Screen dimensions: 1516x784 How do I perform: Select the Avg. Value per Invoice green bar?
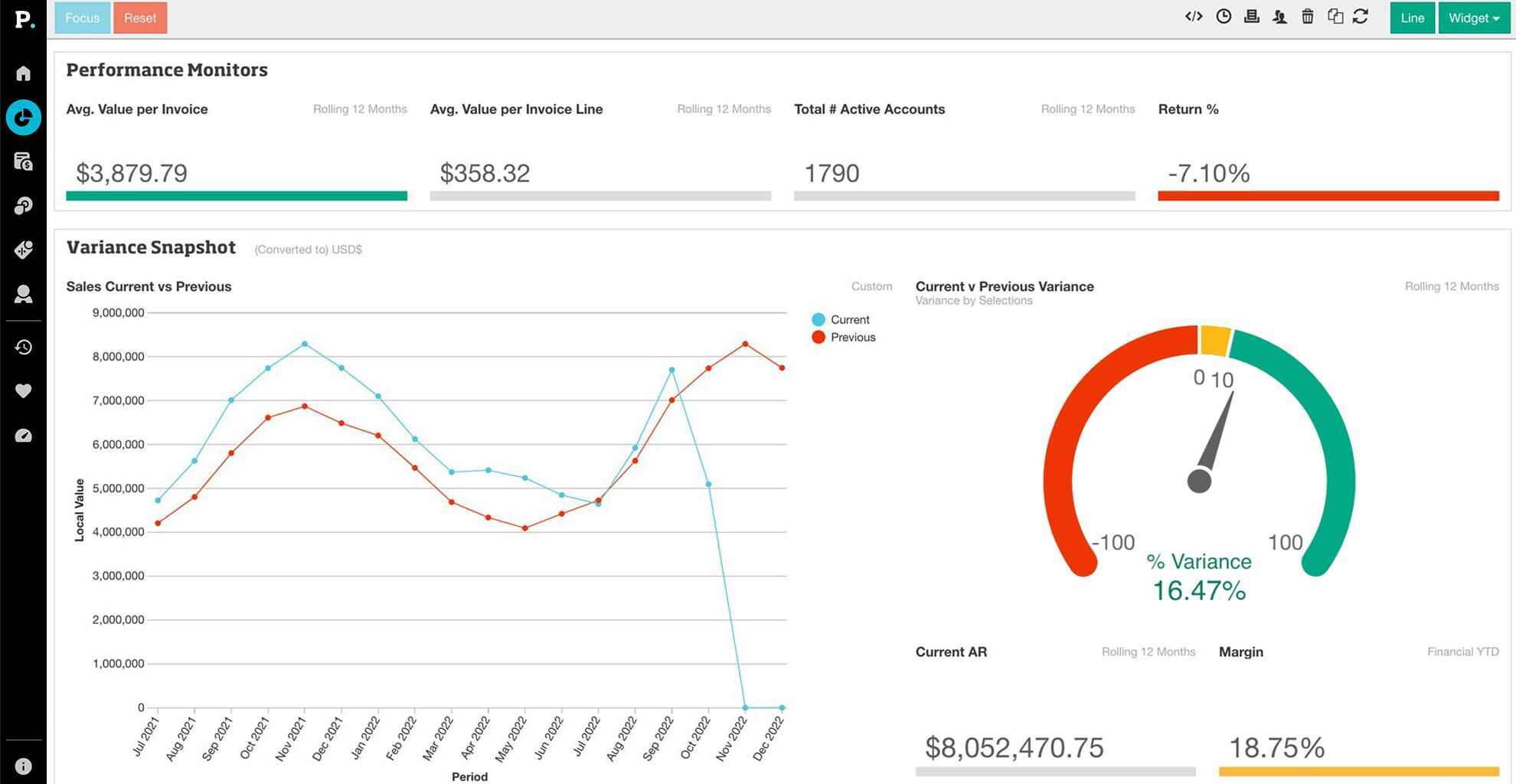point(237,196)
